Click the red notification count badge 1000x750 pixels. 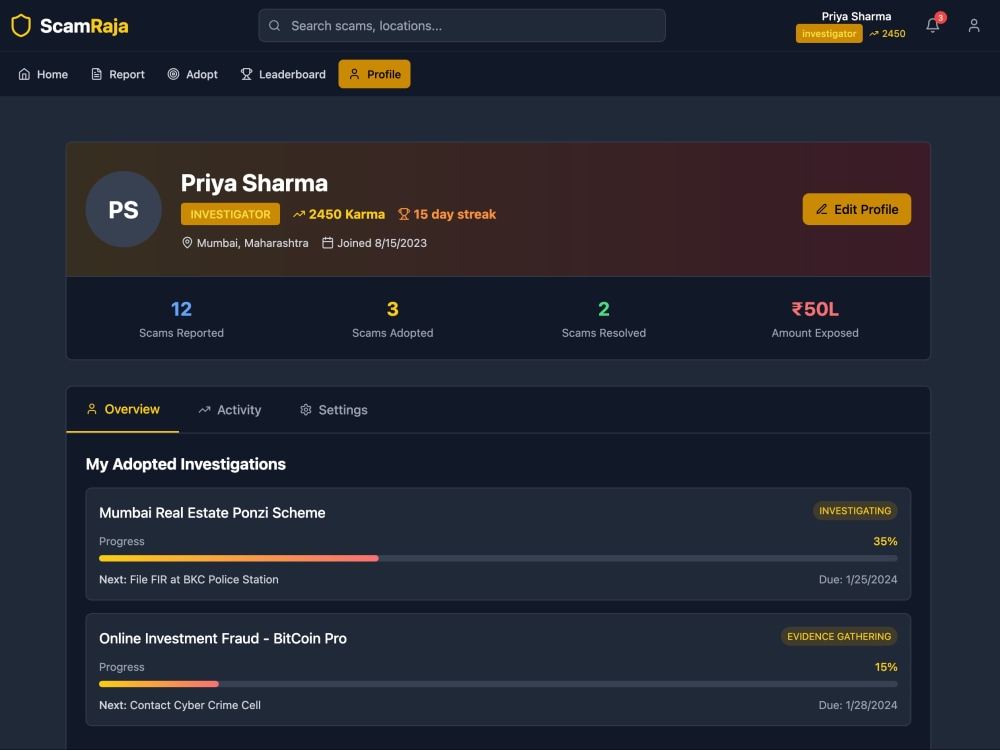(940, 18)
